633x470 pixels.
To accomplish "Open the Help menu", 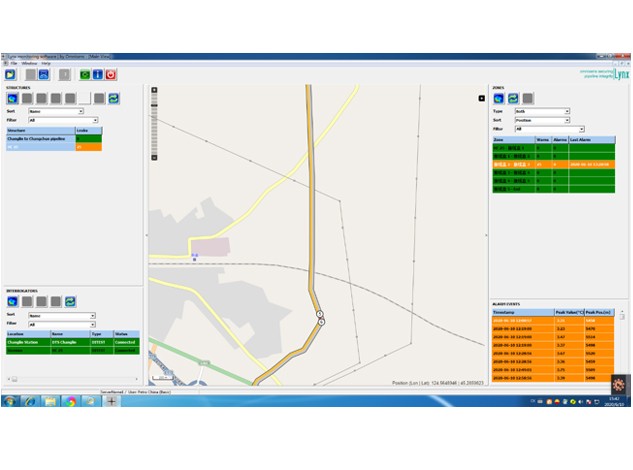I will [46, 63].
